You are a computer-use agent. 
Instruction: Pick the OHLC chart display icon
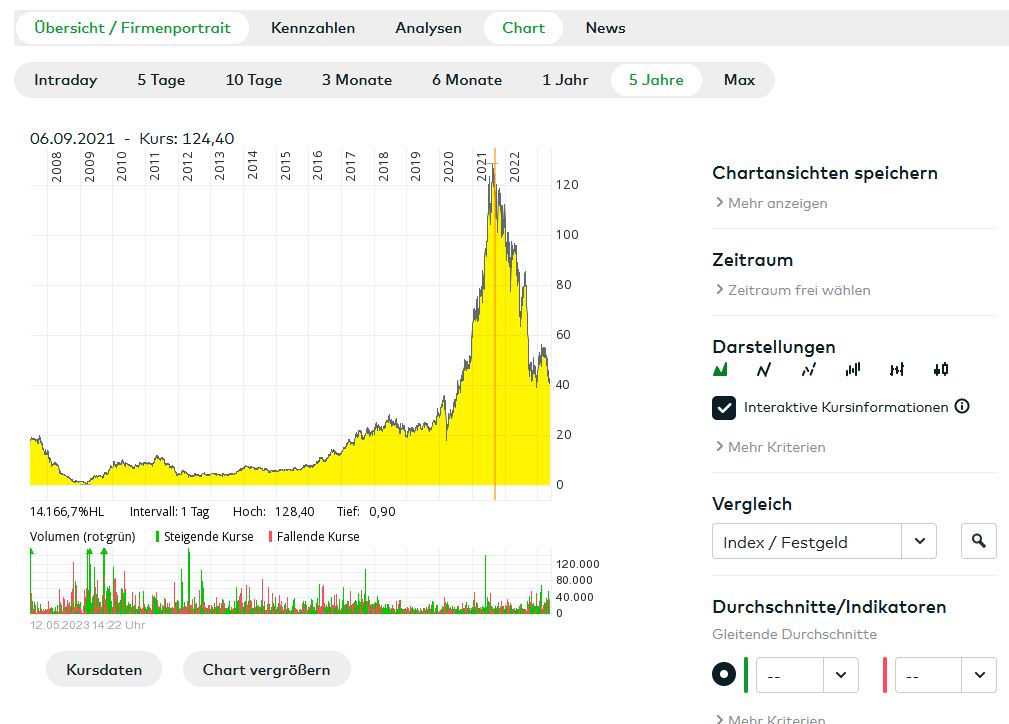pos(897,370)
